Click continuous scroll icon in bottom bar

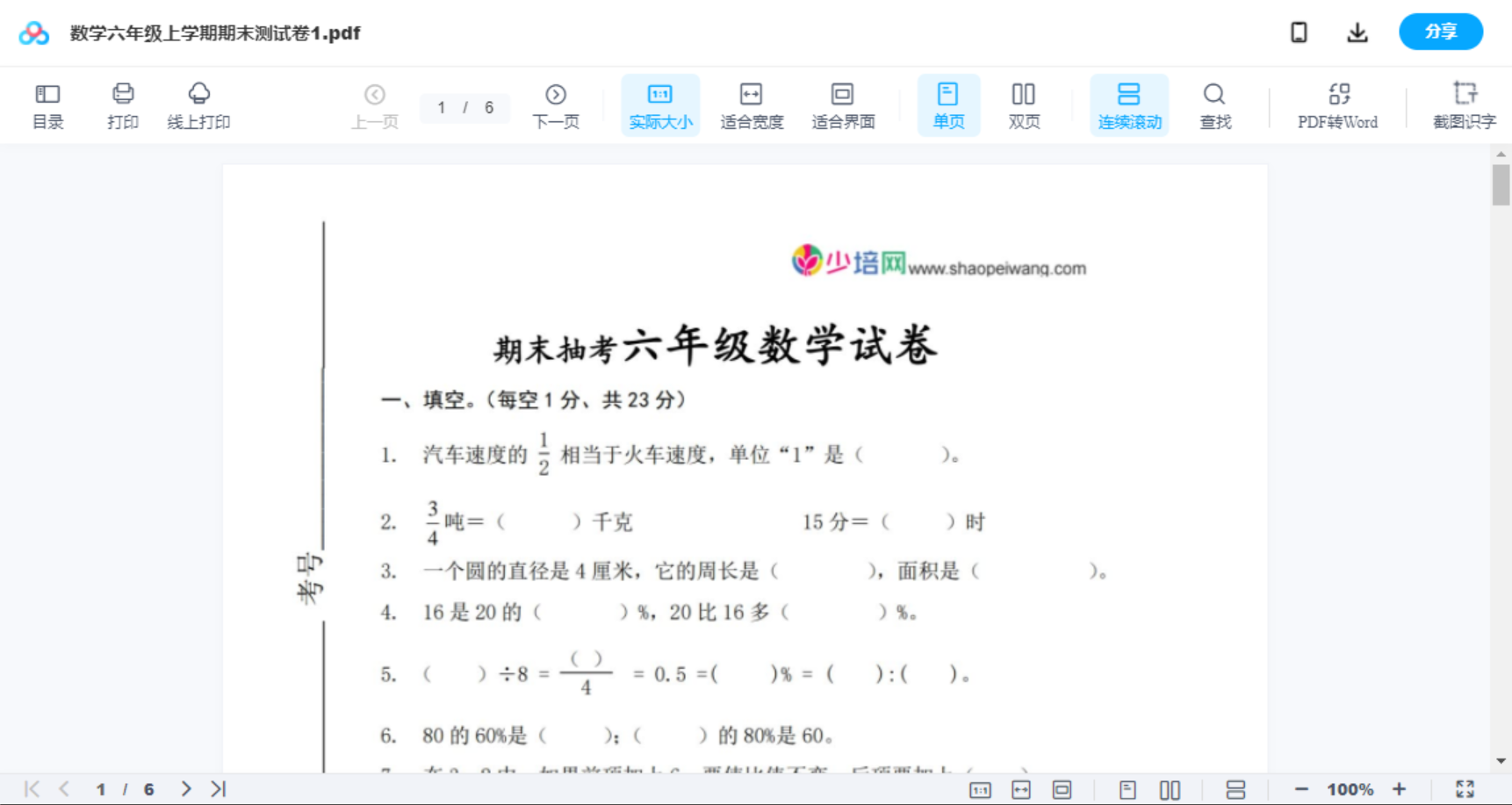(x=1235, y=790)
